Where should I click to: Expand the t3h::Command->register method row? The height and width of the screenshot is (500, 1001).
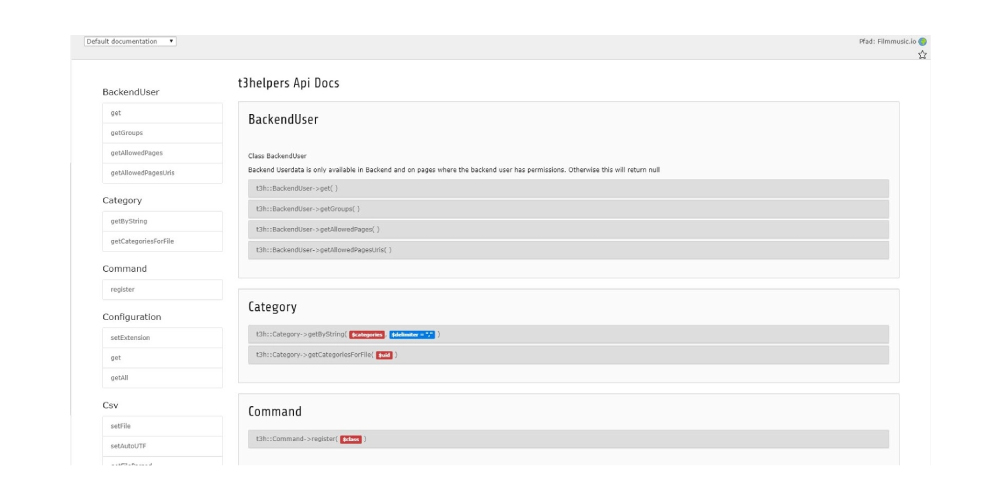point(568,439)
